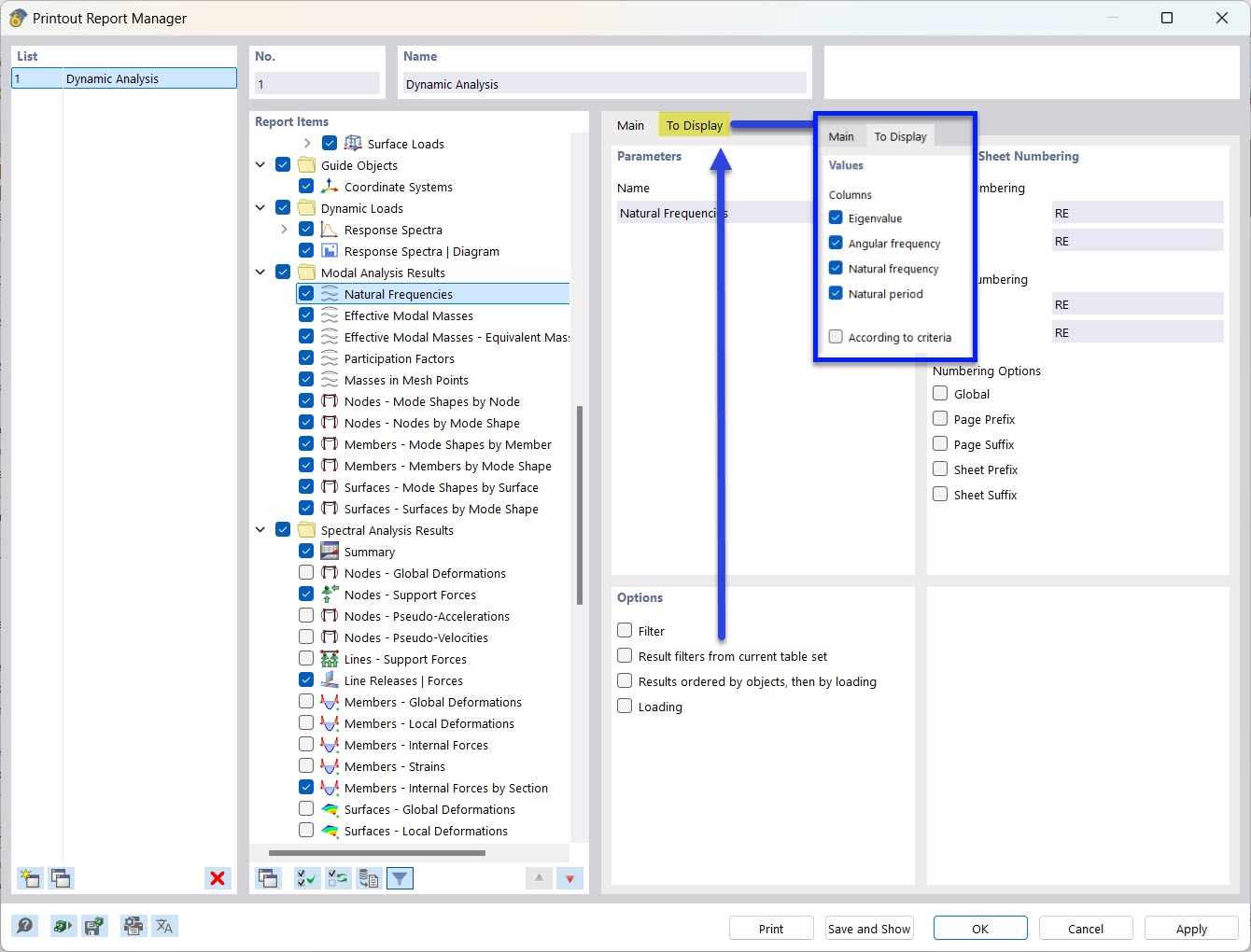Expand the Response Spectra node

coord(284,229)
